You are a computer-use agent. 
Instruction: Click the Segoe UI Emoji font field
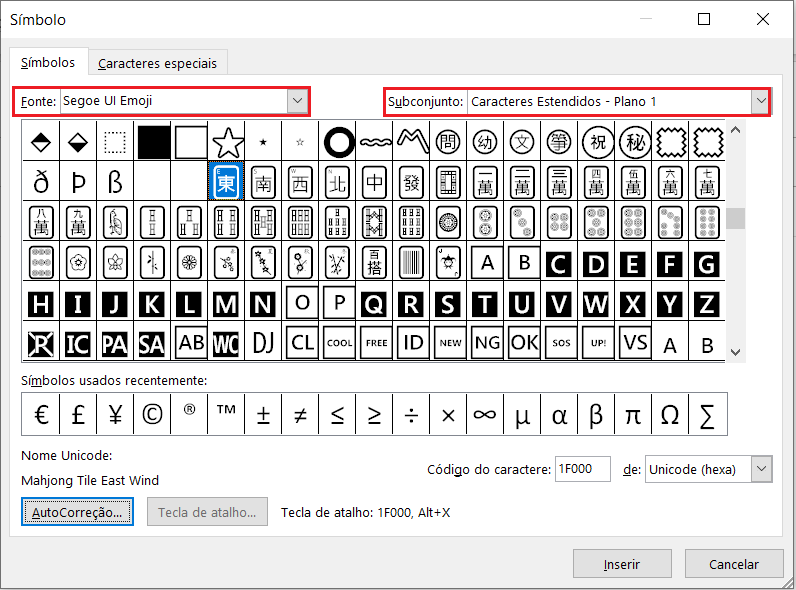coord(175,101)
